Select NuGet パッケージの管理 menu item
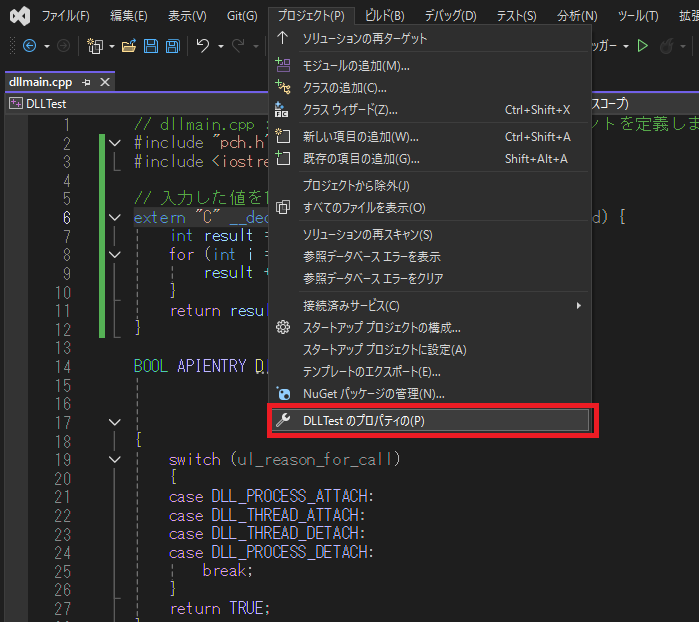This screenshot has width=699, height=622. (x=373, y=394)
